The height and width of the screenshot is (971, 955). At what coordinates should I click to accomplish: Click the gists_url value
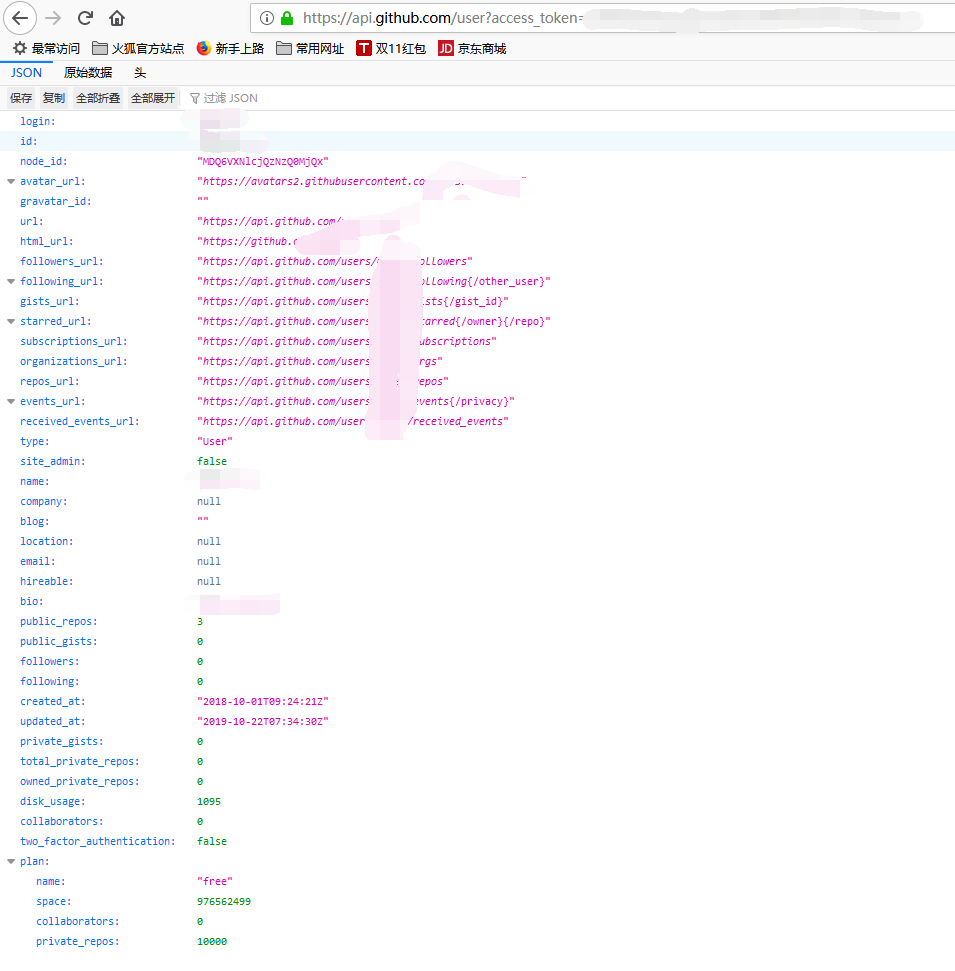352,302
